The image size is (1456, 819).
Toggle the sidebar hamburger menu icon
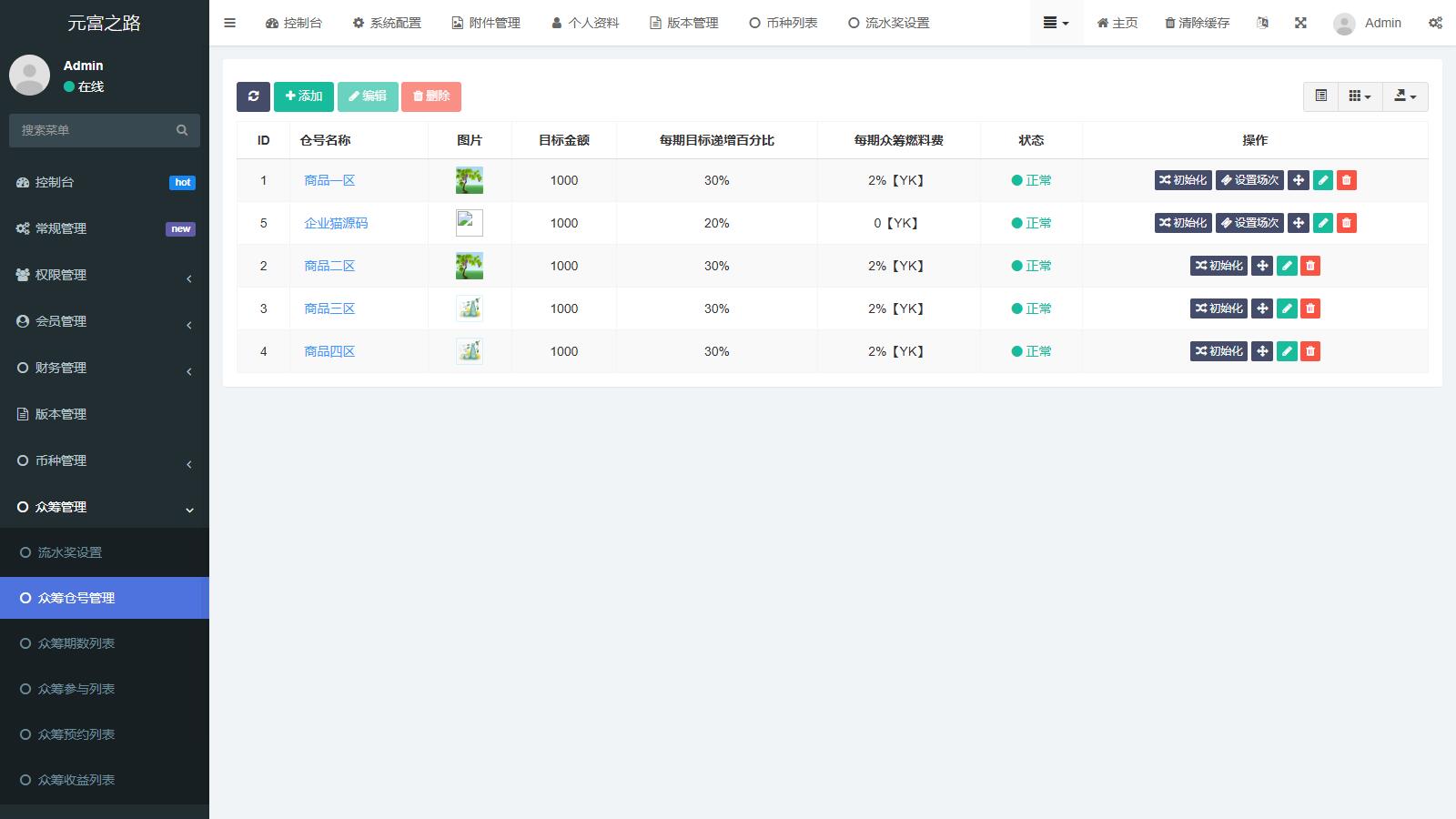coord(230,23)
